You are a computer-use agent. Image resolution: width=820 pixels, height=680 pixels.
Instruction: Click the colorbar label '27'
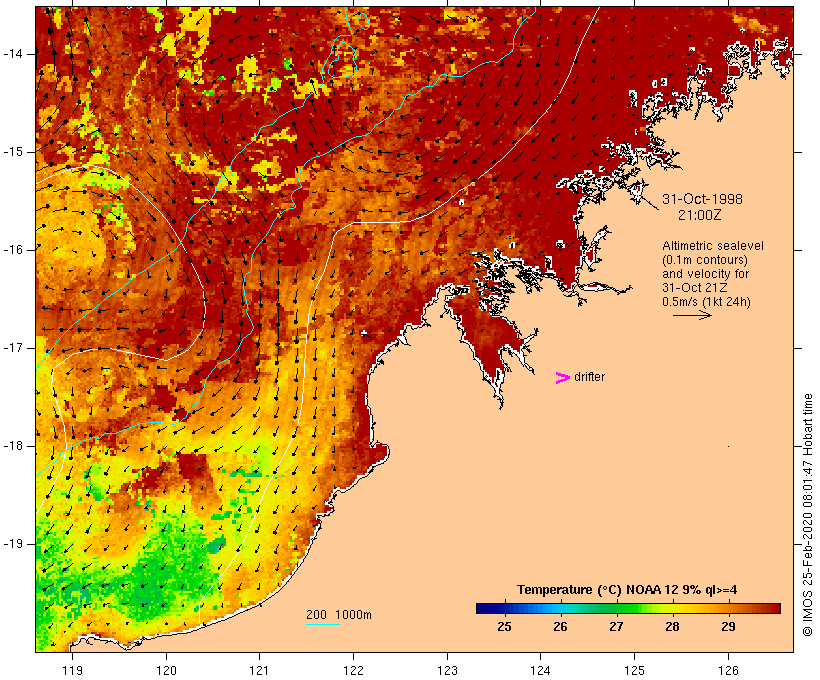pyautogui.click(x=616, y=626)
